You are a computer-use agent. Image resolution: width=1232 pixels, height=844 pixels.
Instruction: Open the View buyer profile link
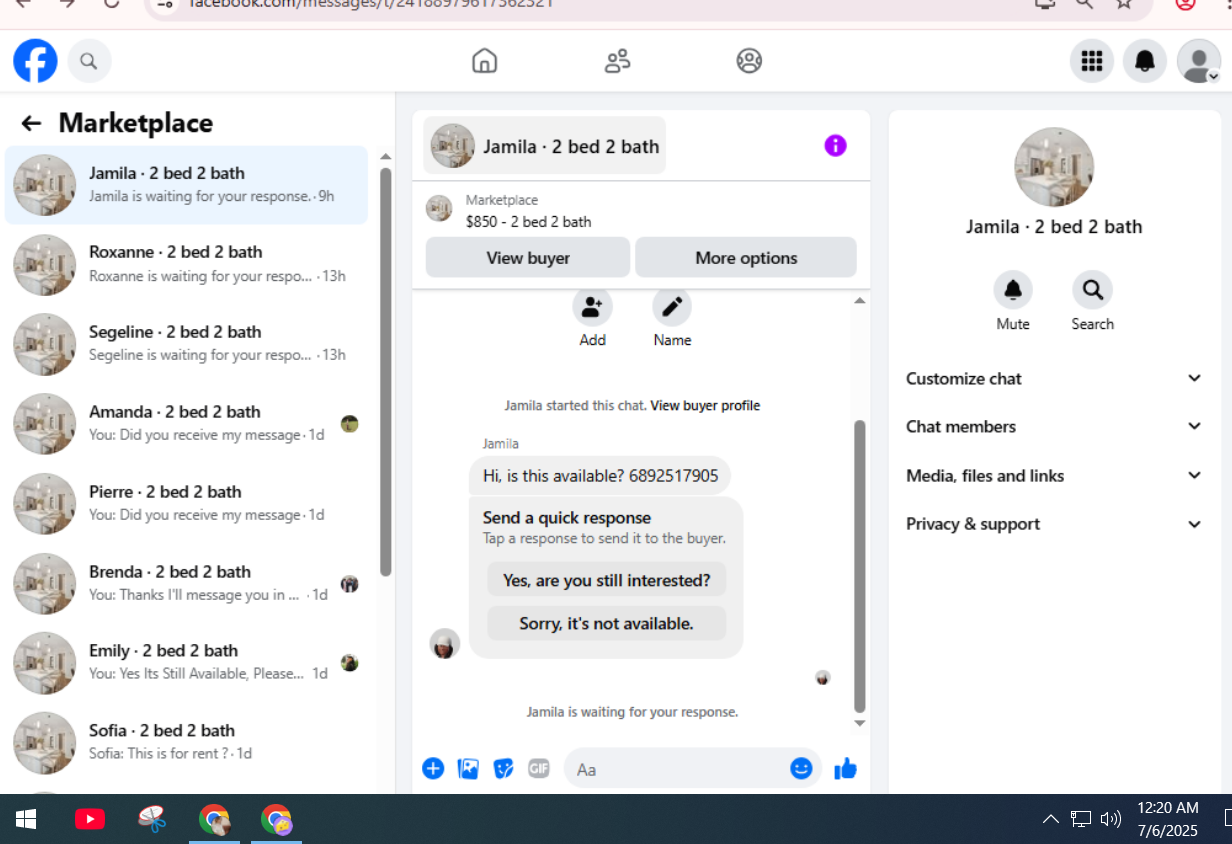pyautogui.click(x=705, y=406)
